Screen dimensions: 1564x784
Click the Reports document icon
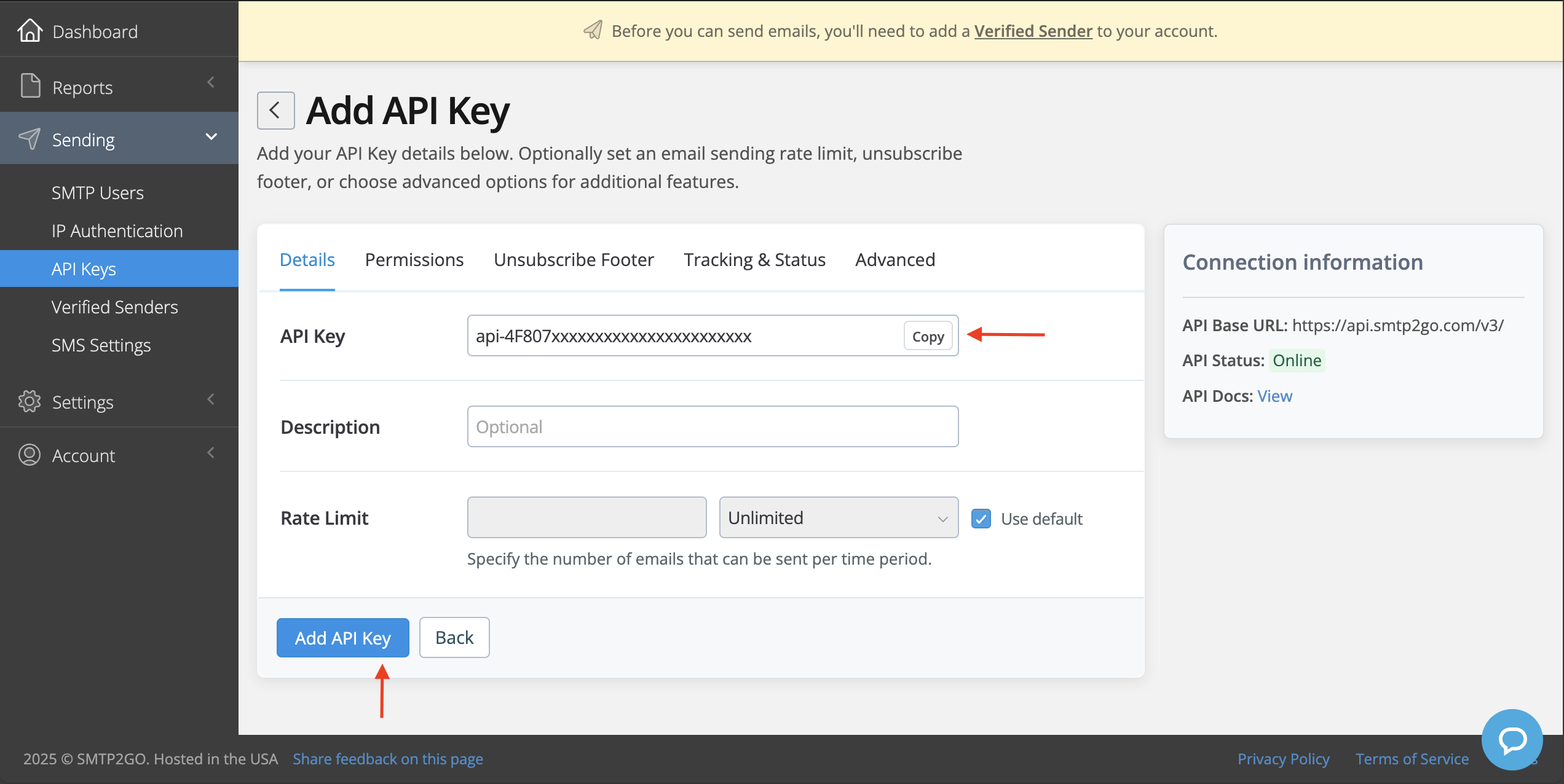tap(30, 86)
